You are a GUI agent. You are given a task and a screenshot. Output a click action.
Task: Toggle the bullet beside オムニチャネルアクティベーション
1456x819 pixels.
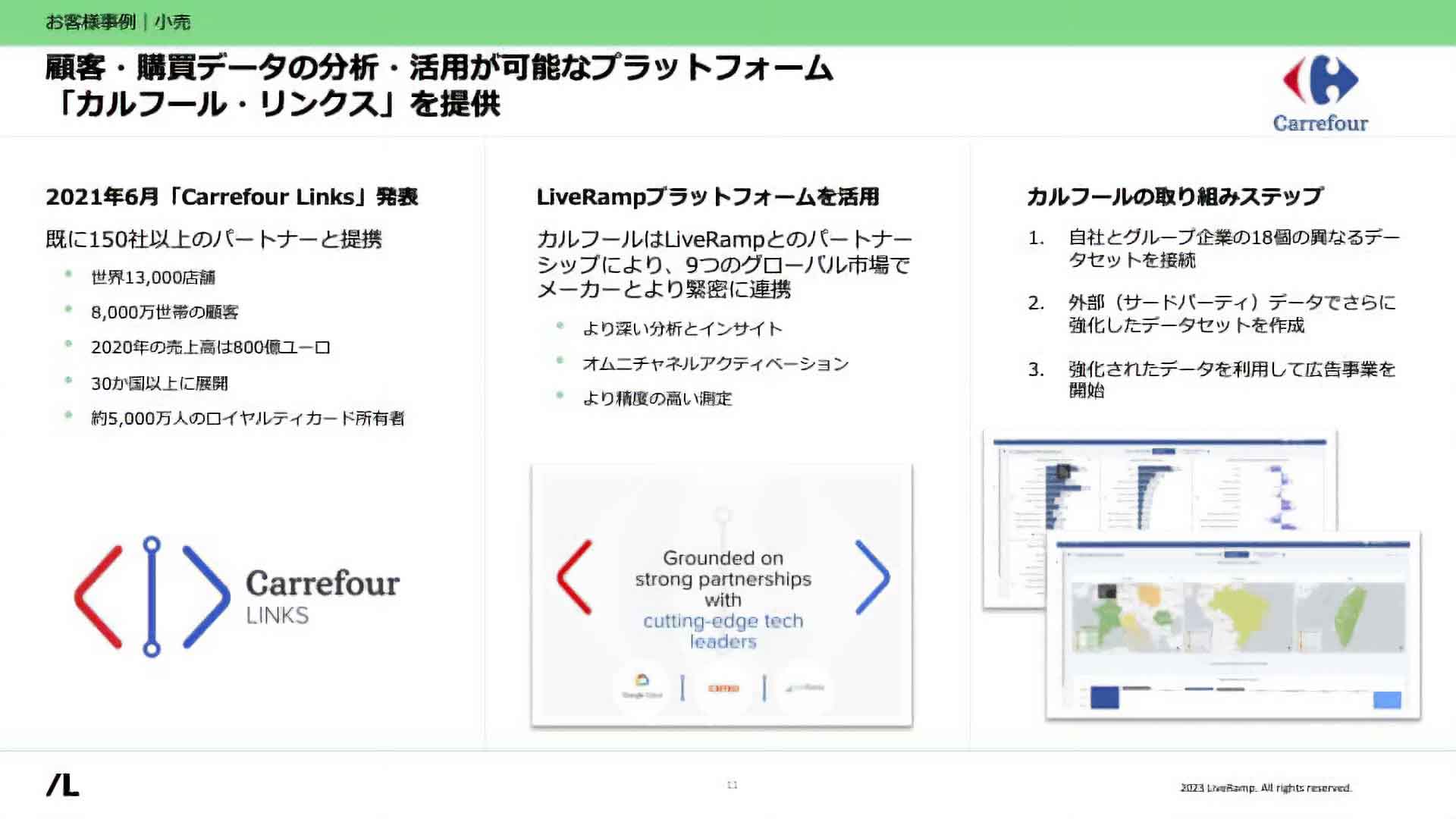point(559,360)
